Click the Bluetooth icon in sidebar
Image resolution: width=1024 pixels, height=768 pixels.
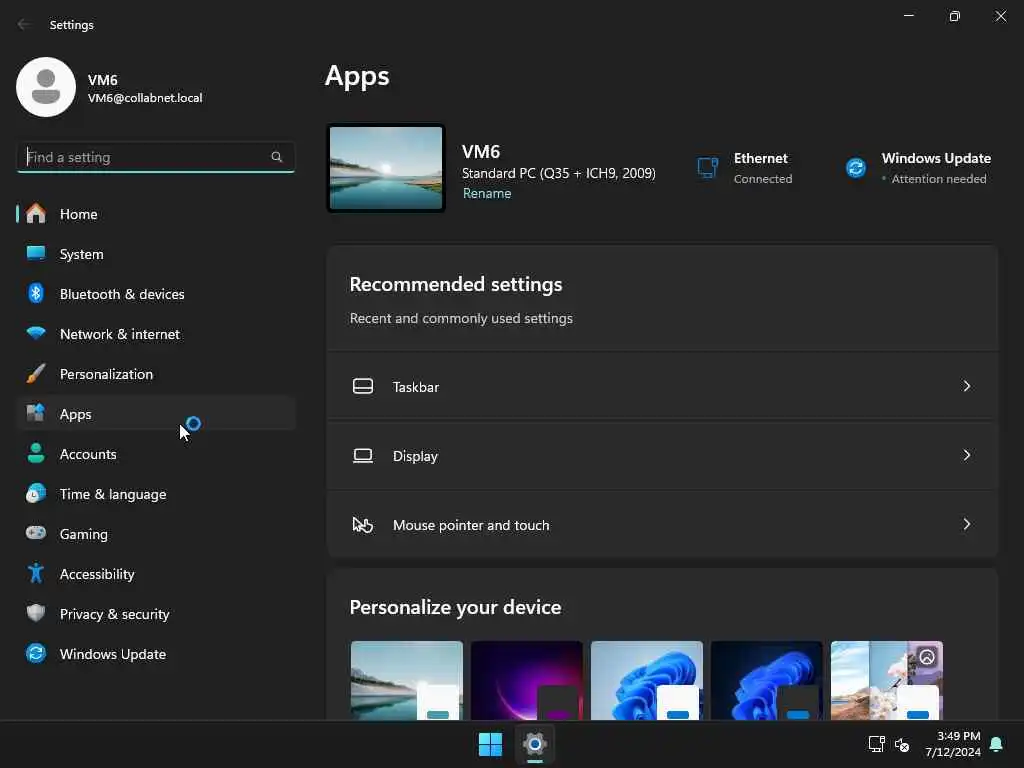[36, 293]
